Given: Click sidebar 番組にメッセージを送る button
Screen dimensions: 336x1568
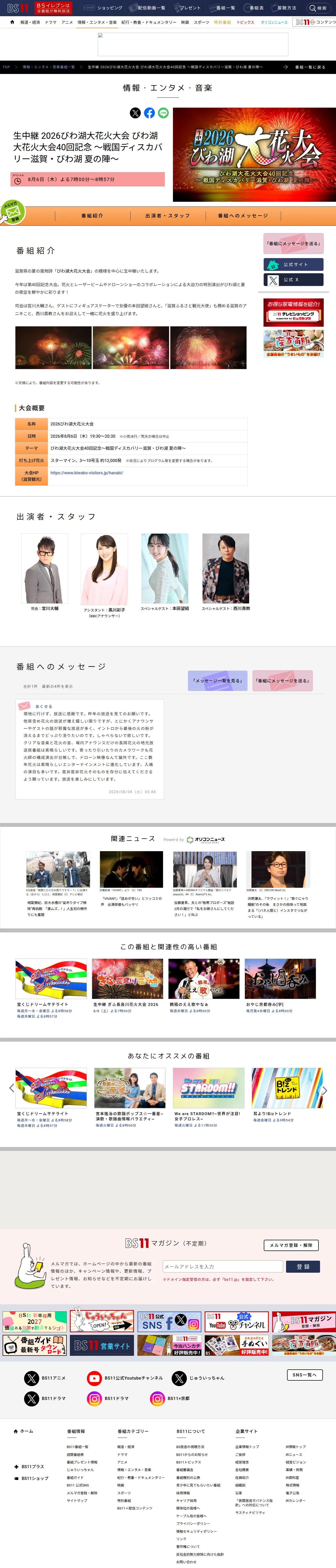Looking at the screenshot, I should click(x=293, y=244).
